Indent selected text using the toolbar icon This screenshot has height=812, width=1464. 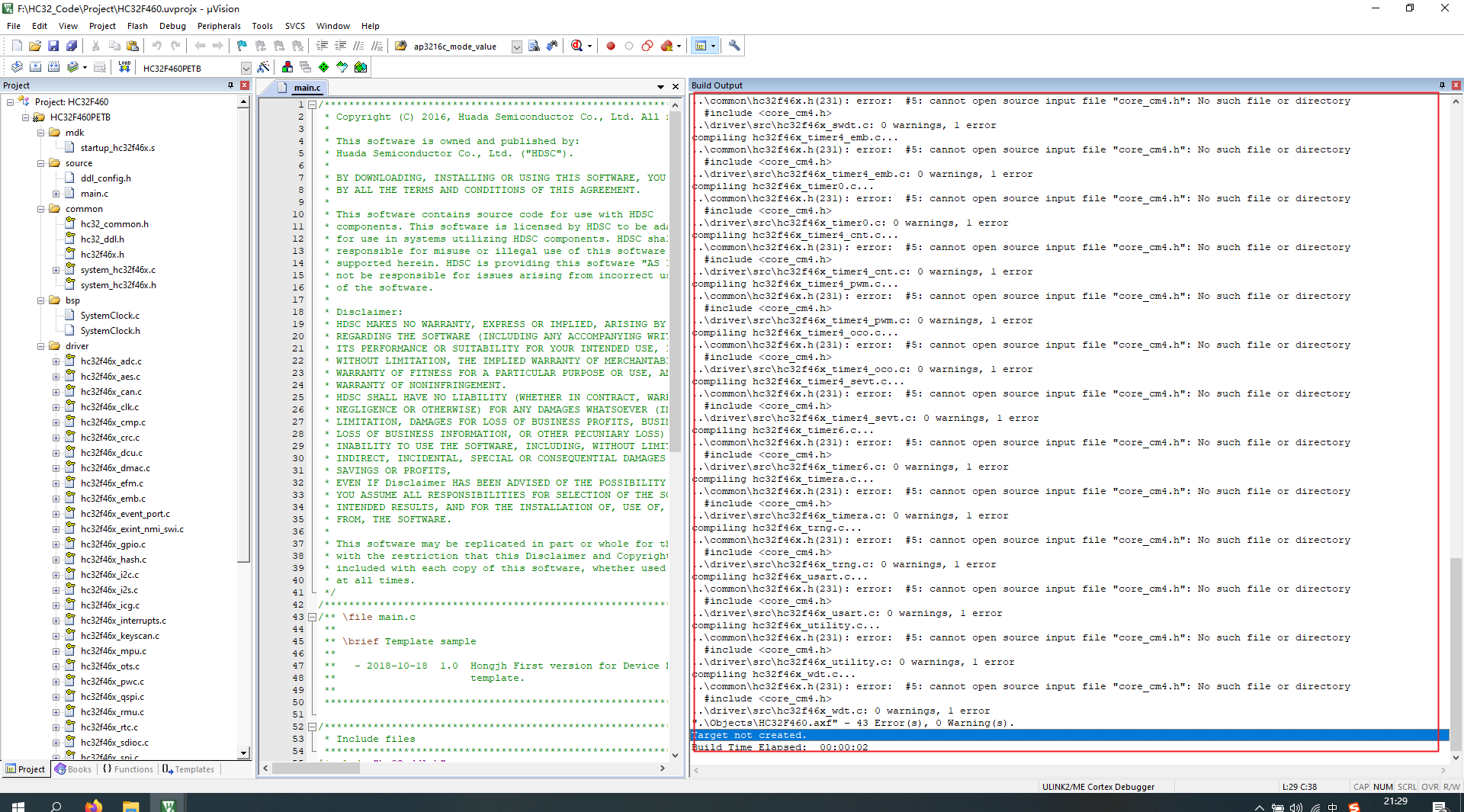(322, 46)
